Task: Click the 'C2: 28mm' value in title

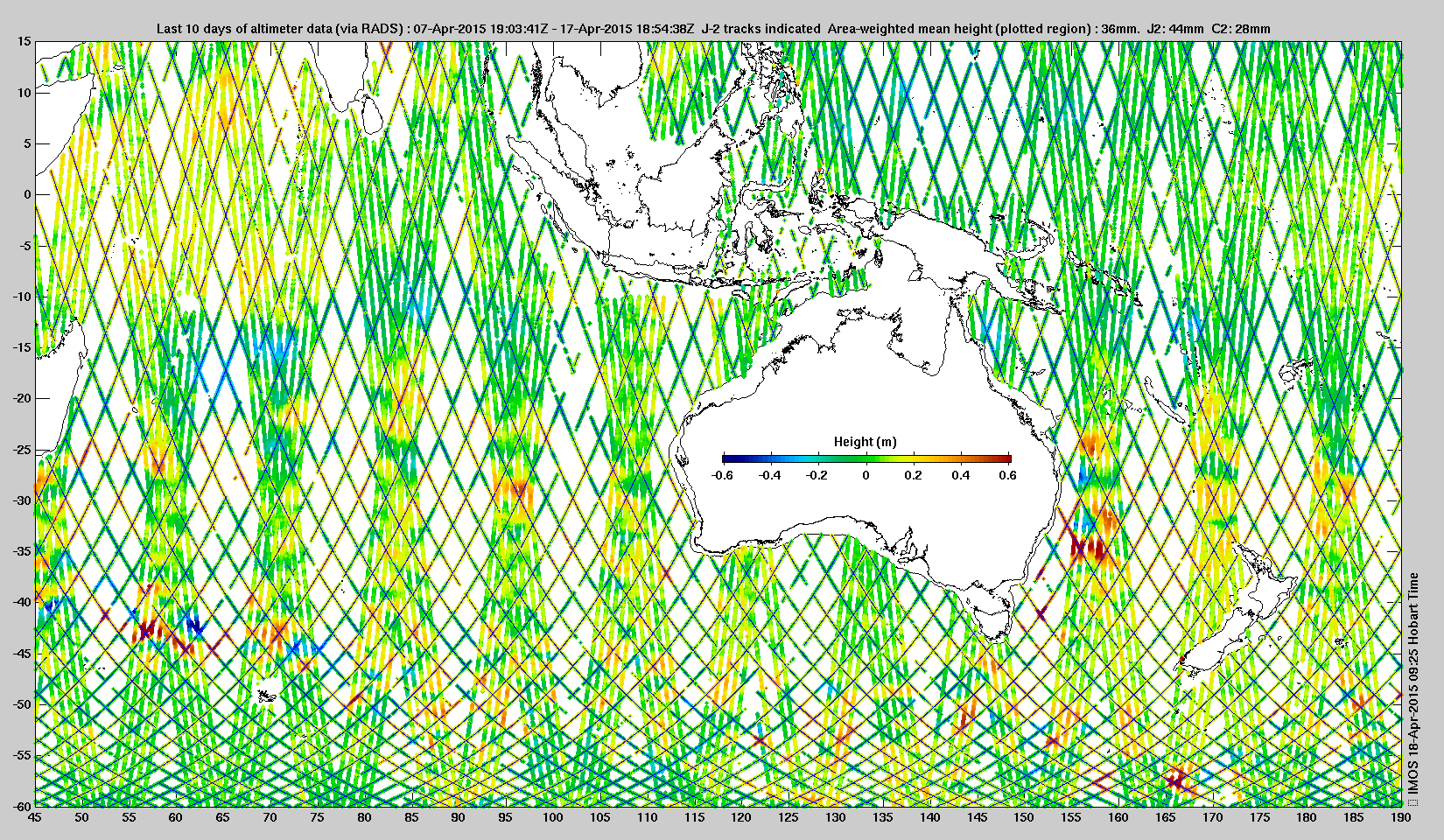Action: (1241, 29)
